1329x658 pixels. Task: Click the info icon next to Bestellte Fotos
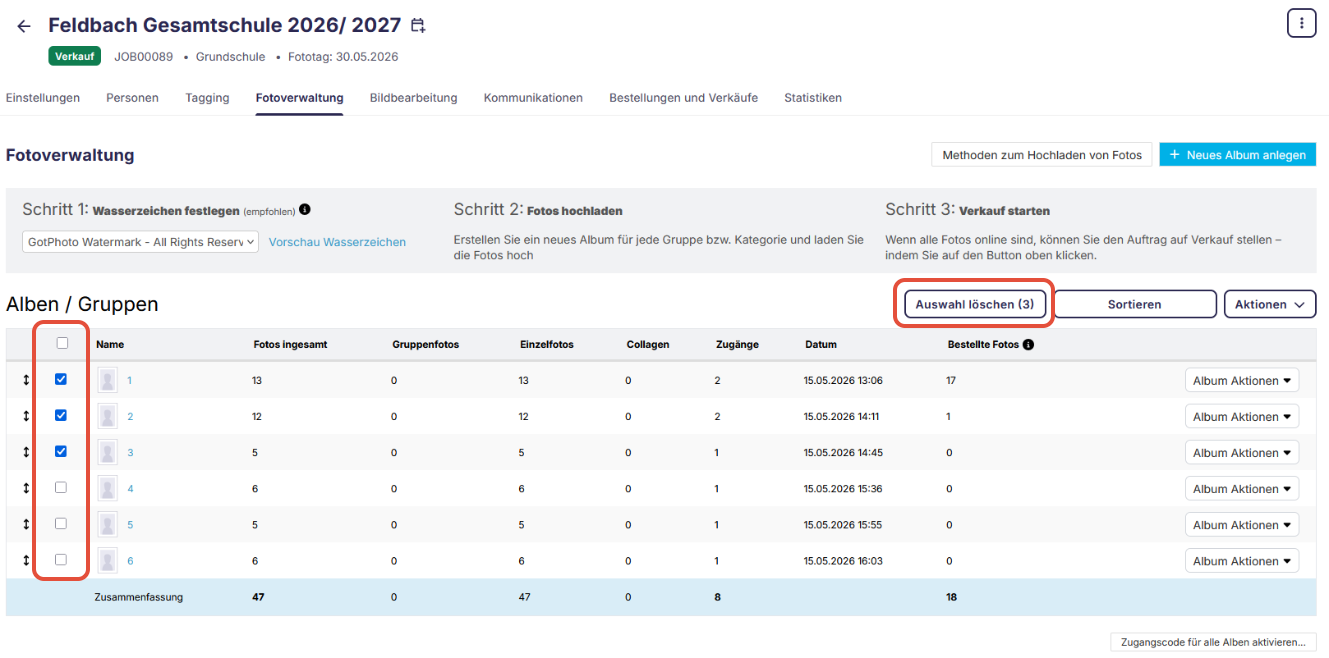[x=1028, y=345]
